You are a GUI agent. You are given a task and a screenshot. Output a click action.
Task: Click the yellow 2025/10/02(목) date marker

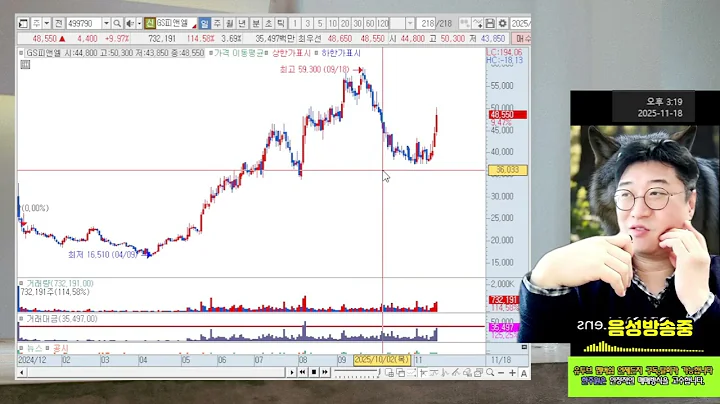pyautogui.click(x=382, y=359)
